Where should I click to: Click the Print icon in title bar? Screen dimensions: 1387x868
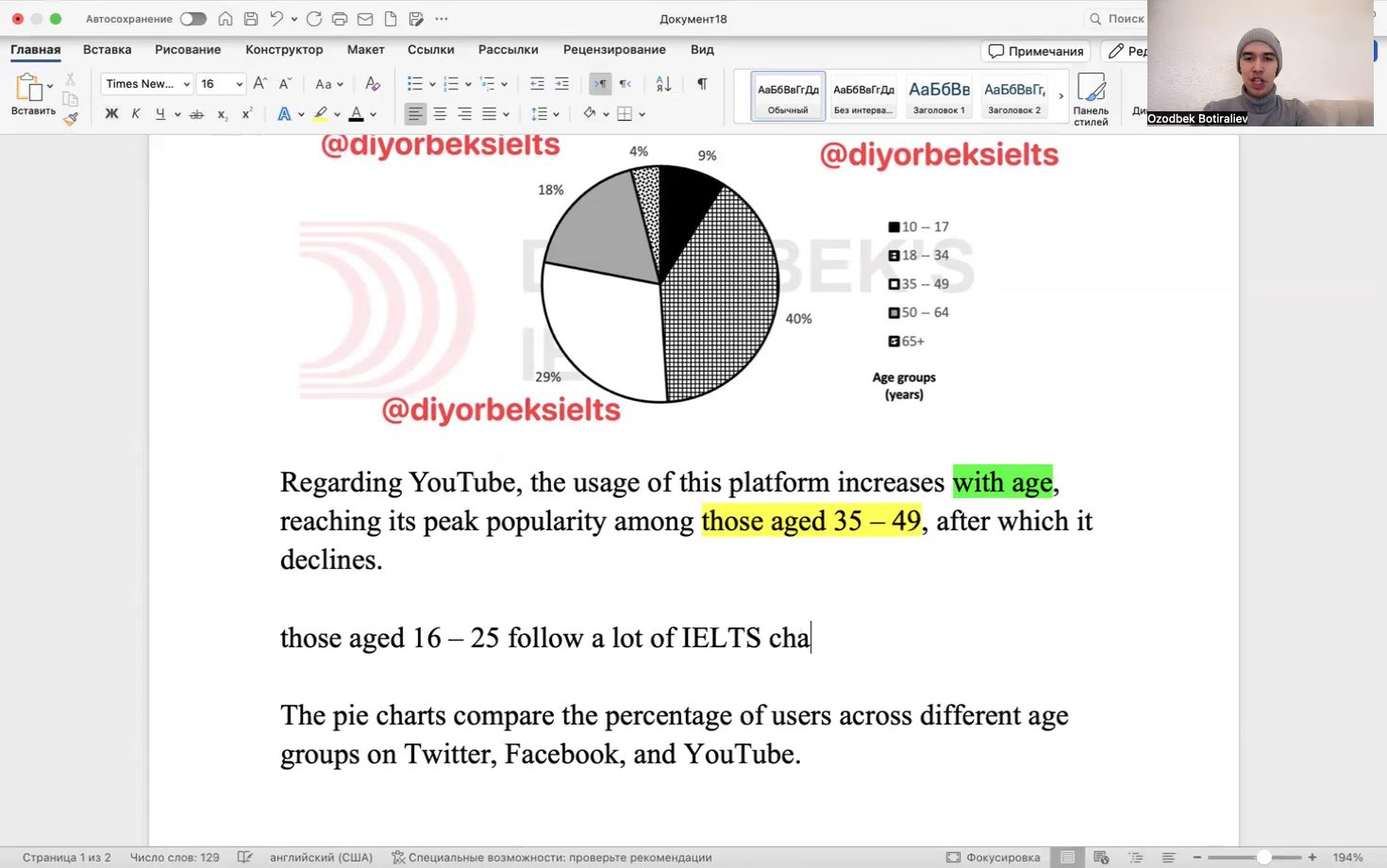pos(340,19)
